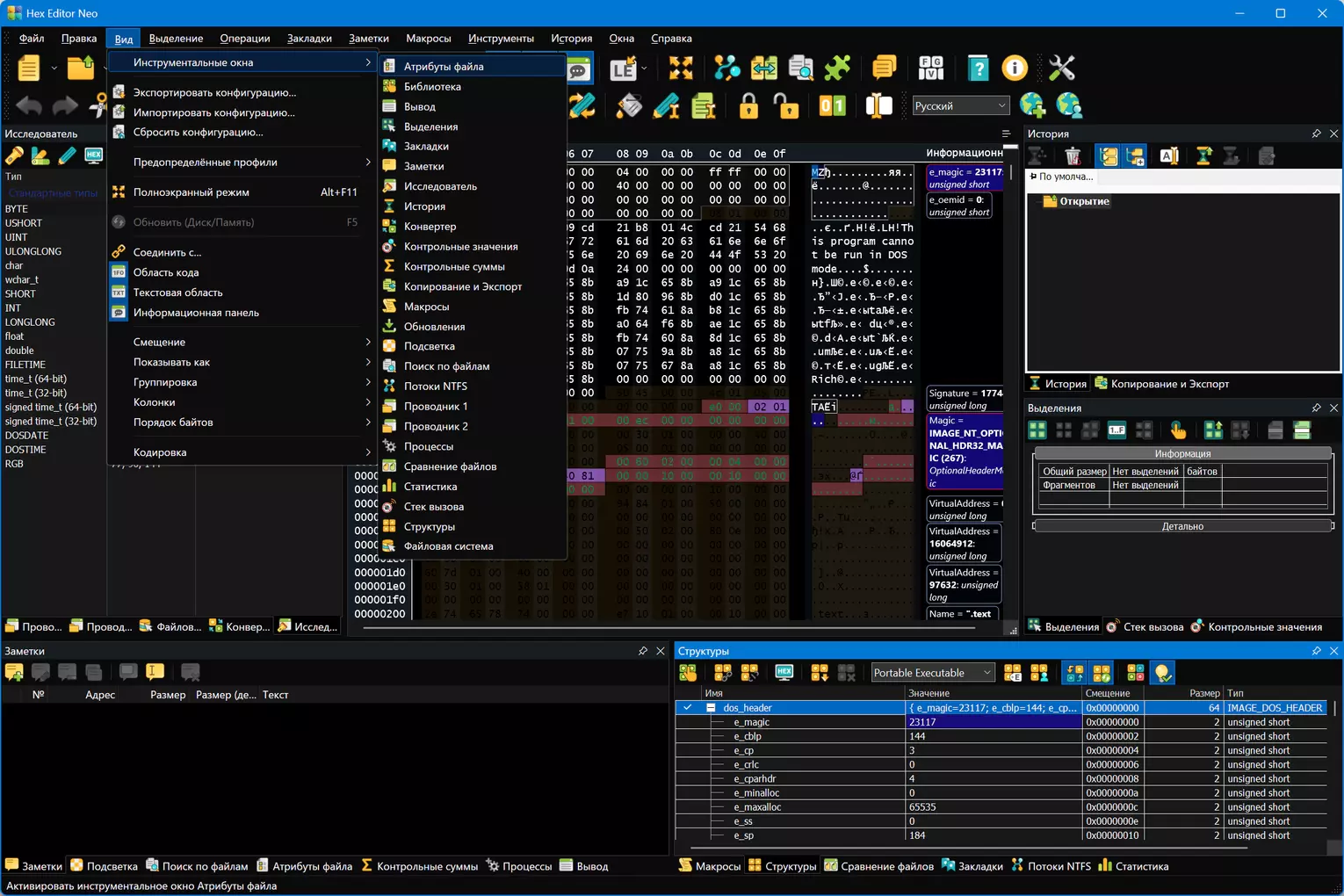This screenshot has width=1344, height=896.
Task: Select Потоки NTFS from the submenu
Action: (473, 387)
